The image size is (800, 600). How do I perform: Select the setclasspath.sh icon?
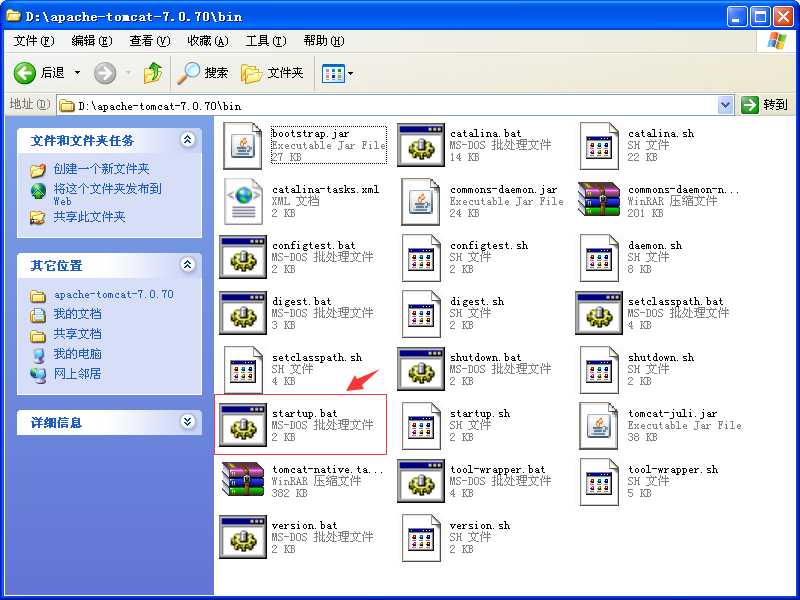pos(243,370)
